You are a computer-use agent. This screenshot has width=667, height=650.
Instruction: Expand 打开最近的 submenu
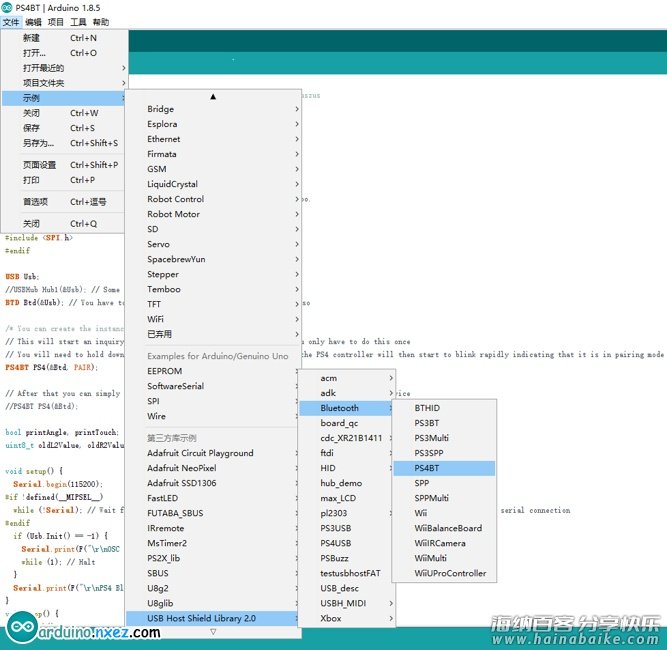(64, 68)
